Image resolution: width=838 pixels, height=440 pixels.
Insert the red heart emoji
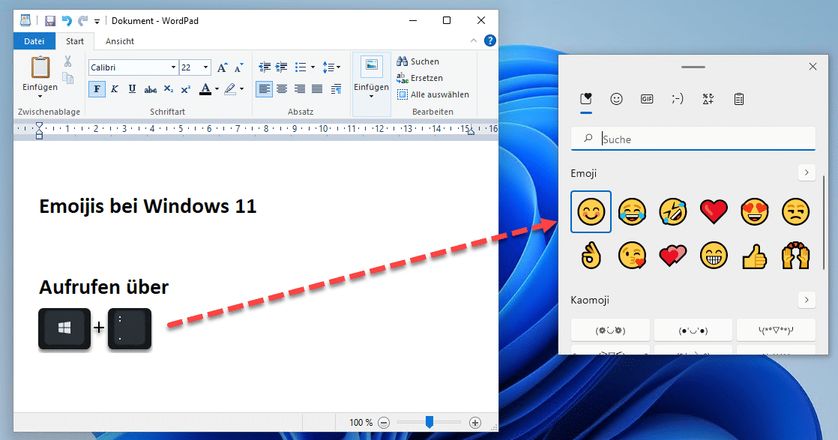[x=713, y=211]
